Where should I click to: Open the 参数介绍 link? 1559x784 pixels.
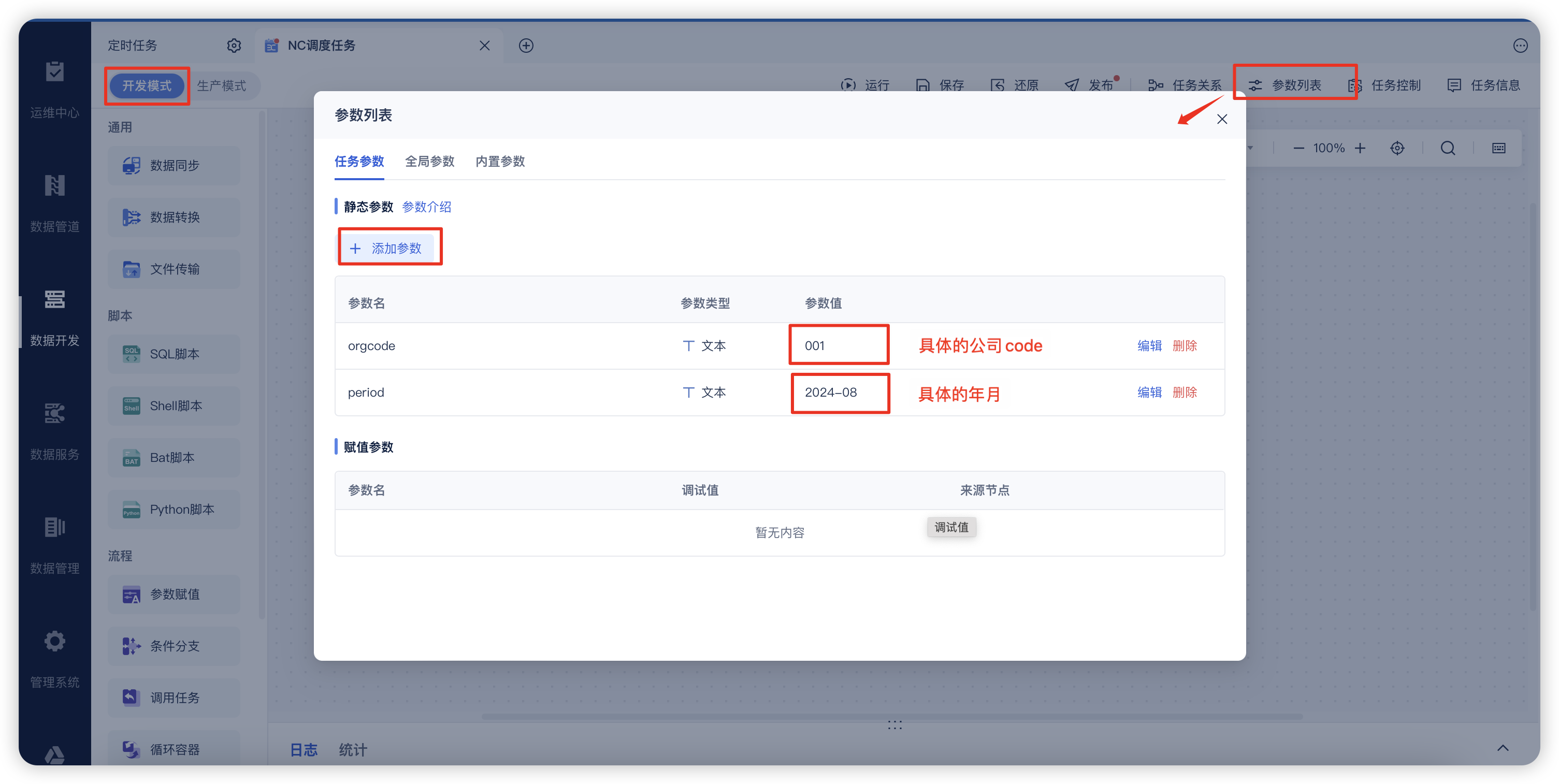[426, 207]
